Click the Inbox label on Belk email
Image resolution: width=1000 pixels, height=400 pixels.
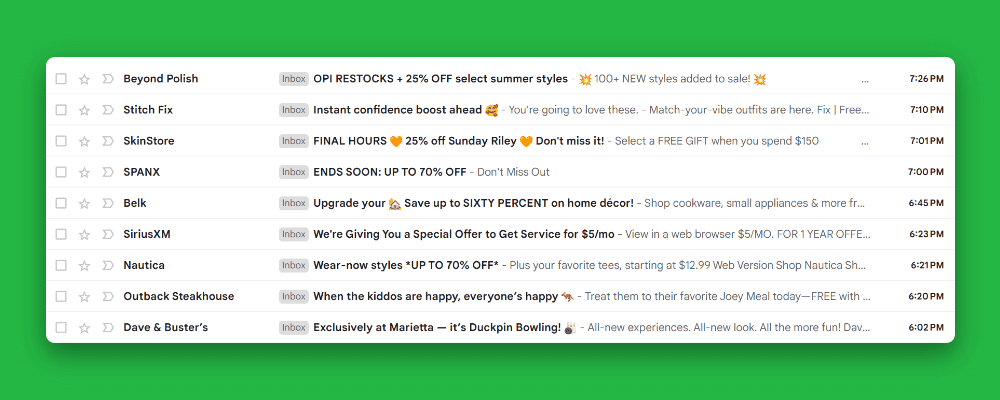294,203
